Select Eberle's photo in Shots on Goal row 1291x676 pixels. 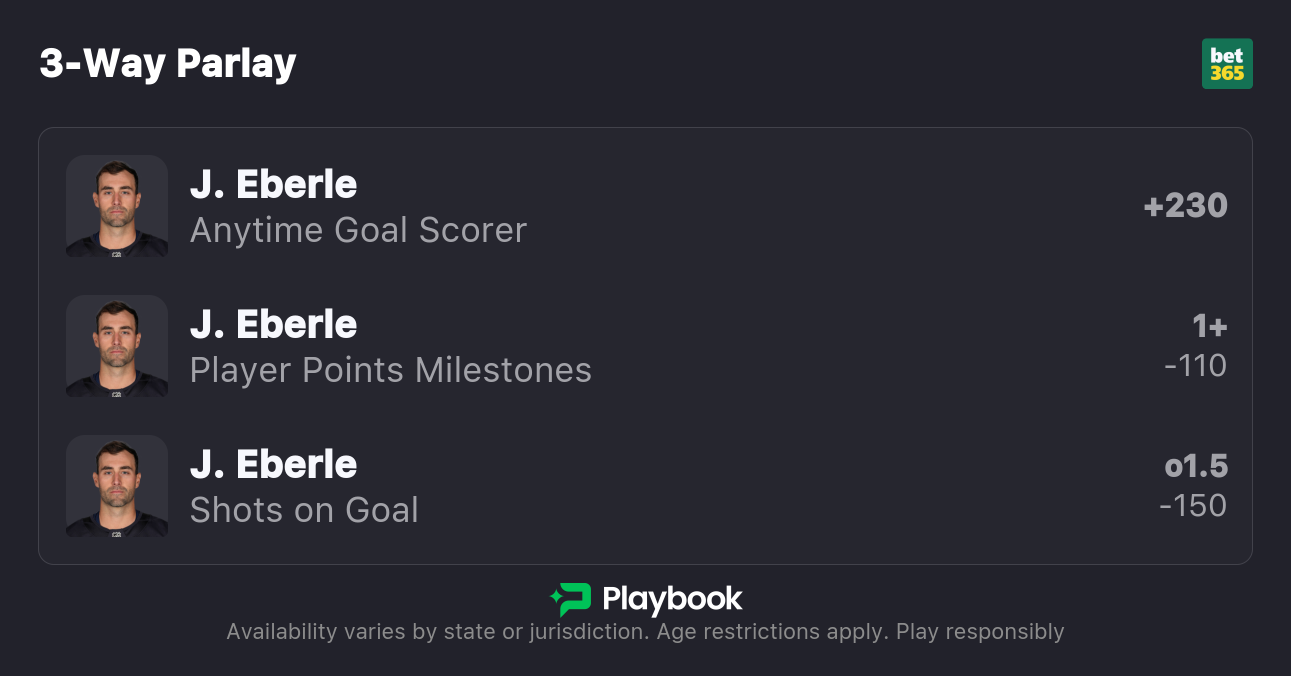click(117, 486)
